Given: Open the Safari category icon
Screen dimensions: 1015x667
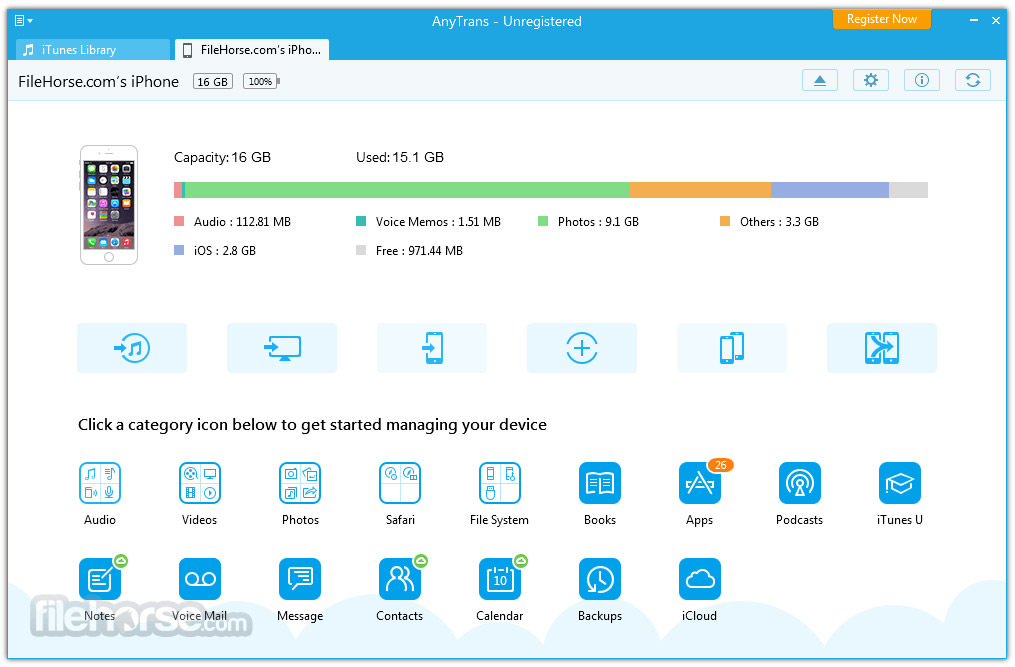Looking at the screenshot, I should tap(400, 483).
